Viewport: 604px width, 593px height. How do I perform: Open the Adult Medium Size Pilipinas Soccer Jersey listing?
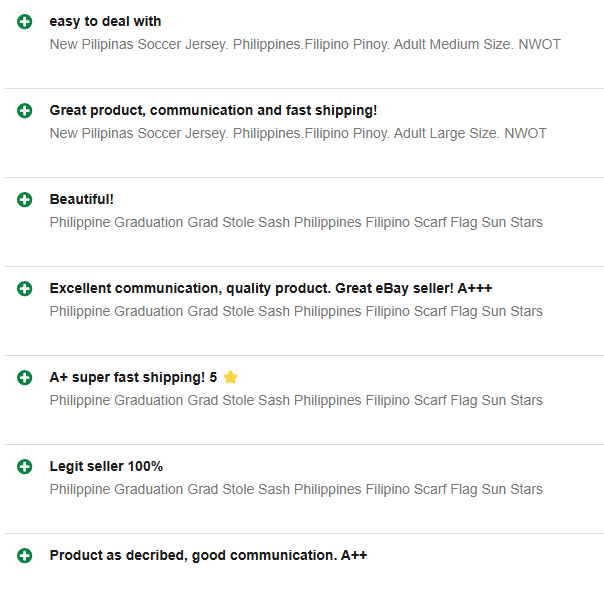pyautogui.click(x=305, y=45)
